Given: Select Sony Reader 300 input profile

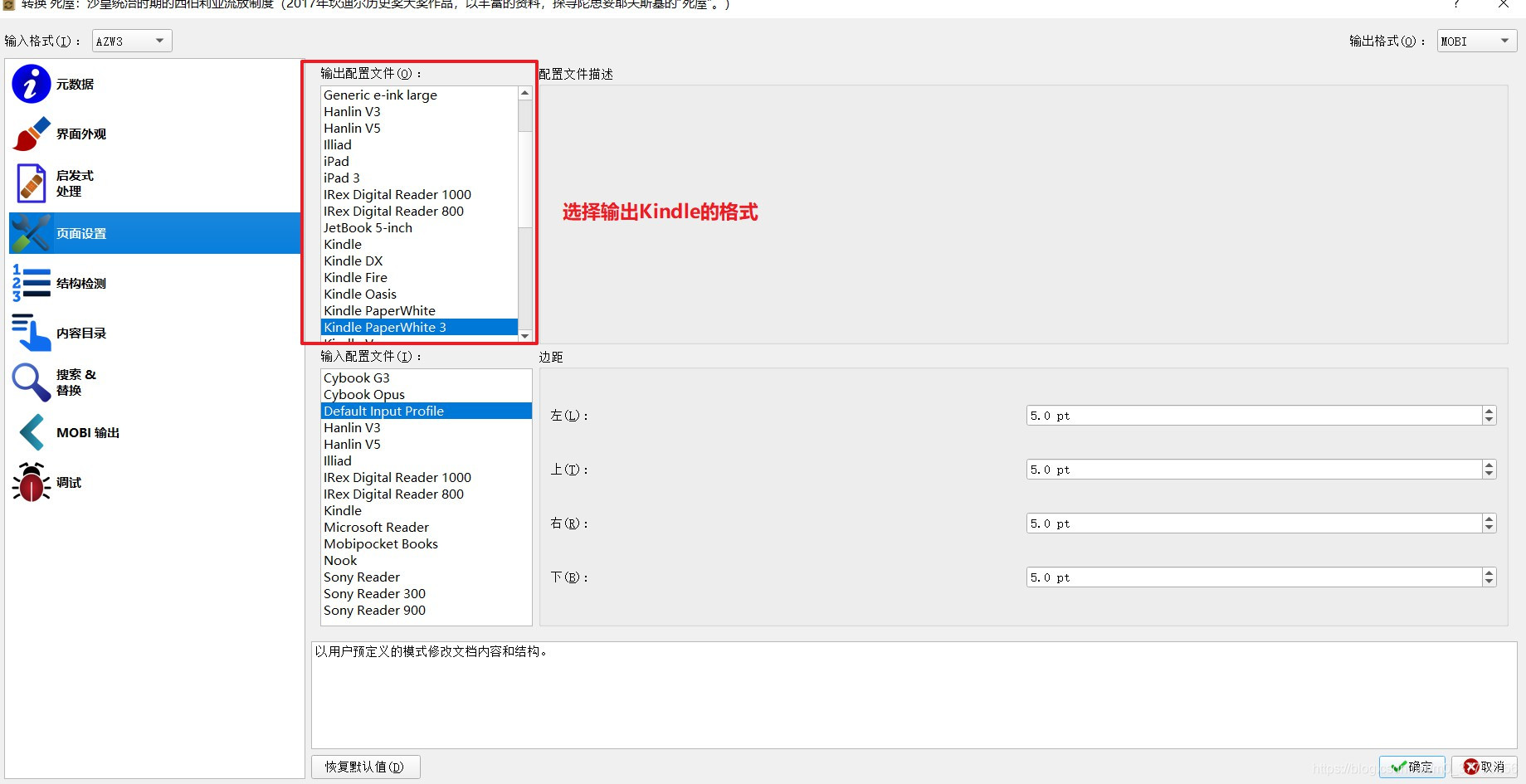Looking at the screenshot, I should point(427,593).
